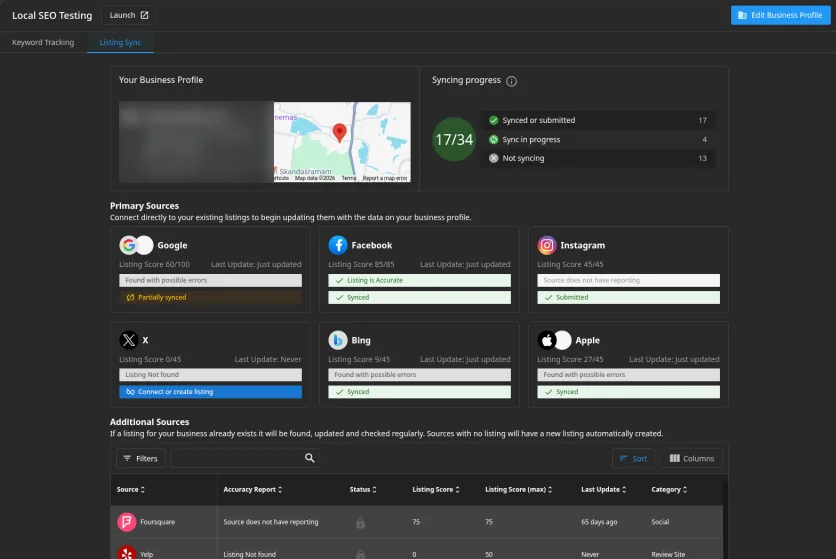Click the green Synced or submitted check icon
This screenshot has height=559, width=836.
point(494,120)
